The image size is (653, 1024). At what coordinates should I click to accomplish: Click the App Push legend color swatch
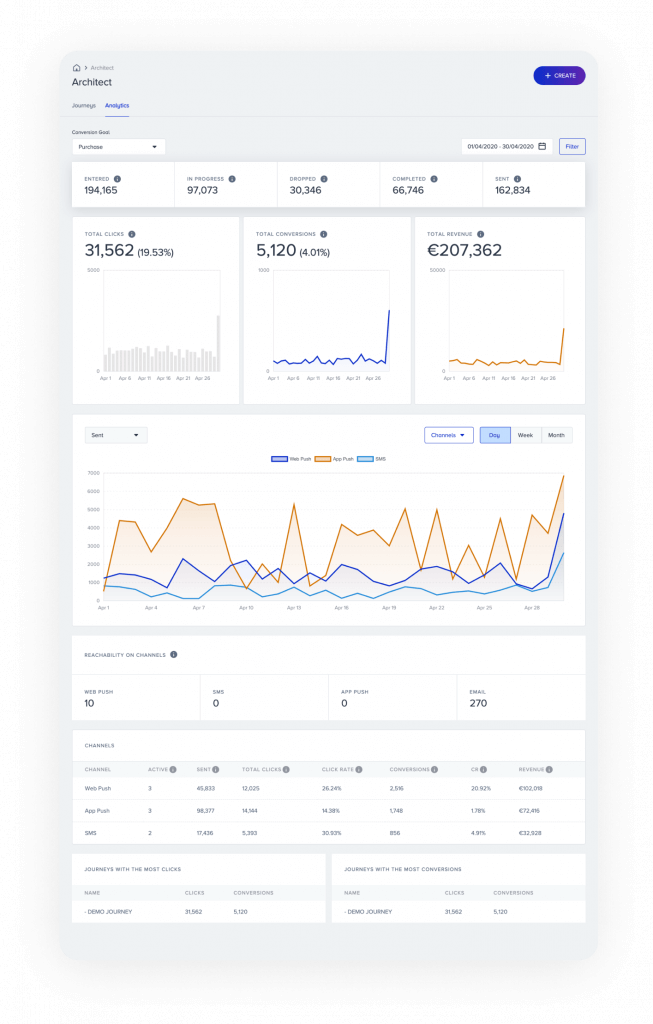click(x=322, y=459)
